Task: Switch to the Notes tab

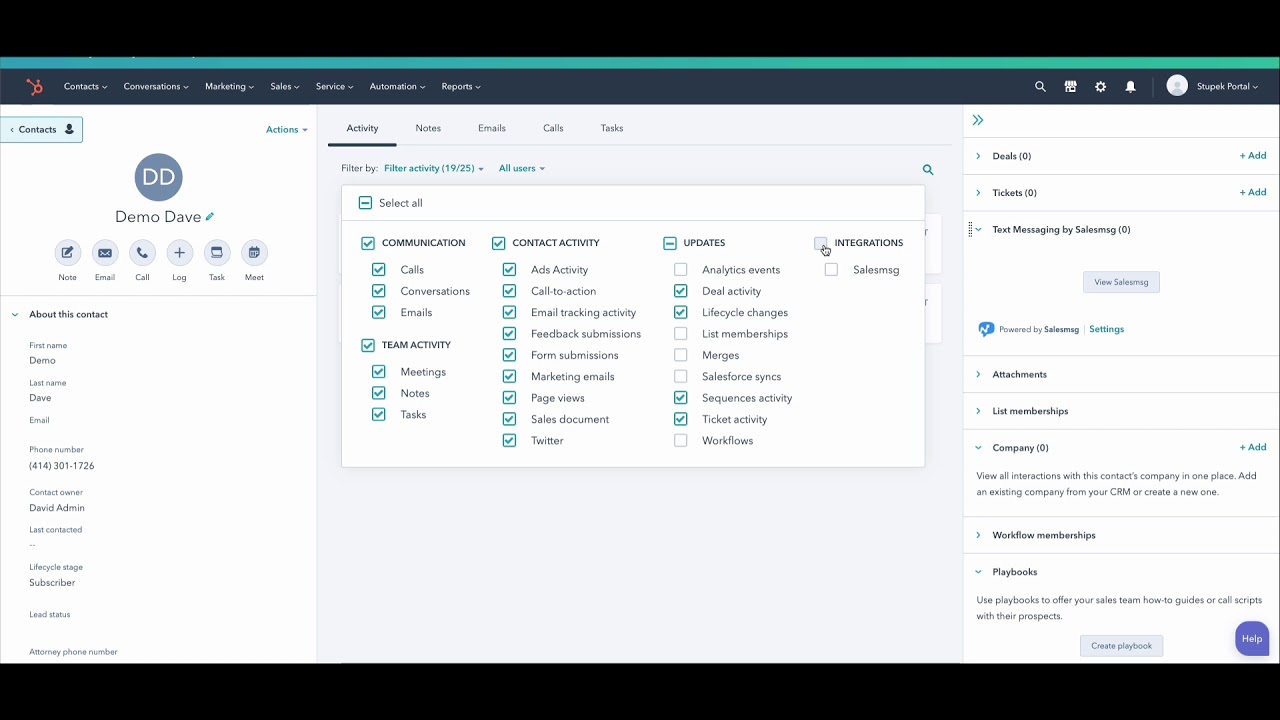Action: (428, 128)
